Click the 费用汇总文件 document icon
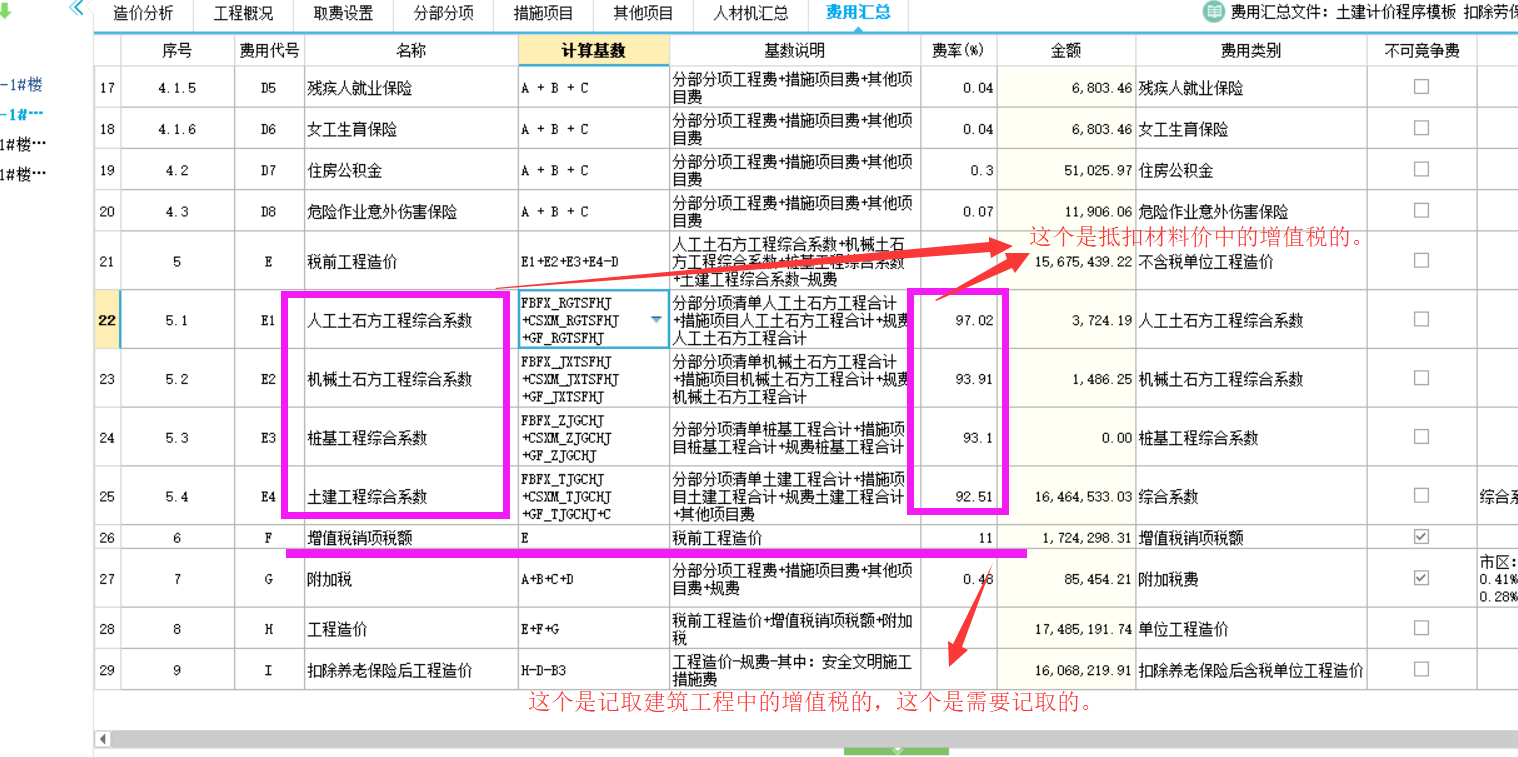The height and width of the screenshot is (757, 1518). (x=1213, y=13)
